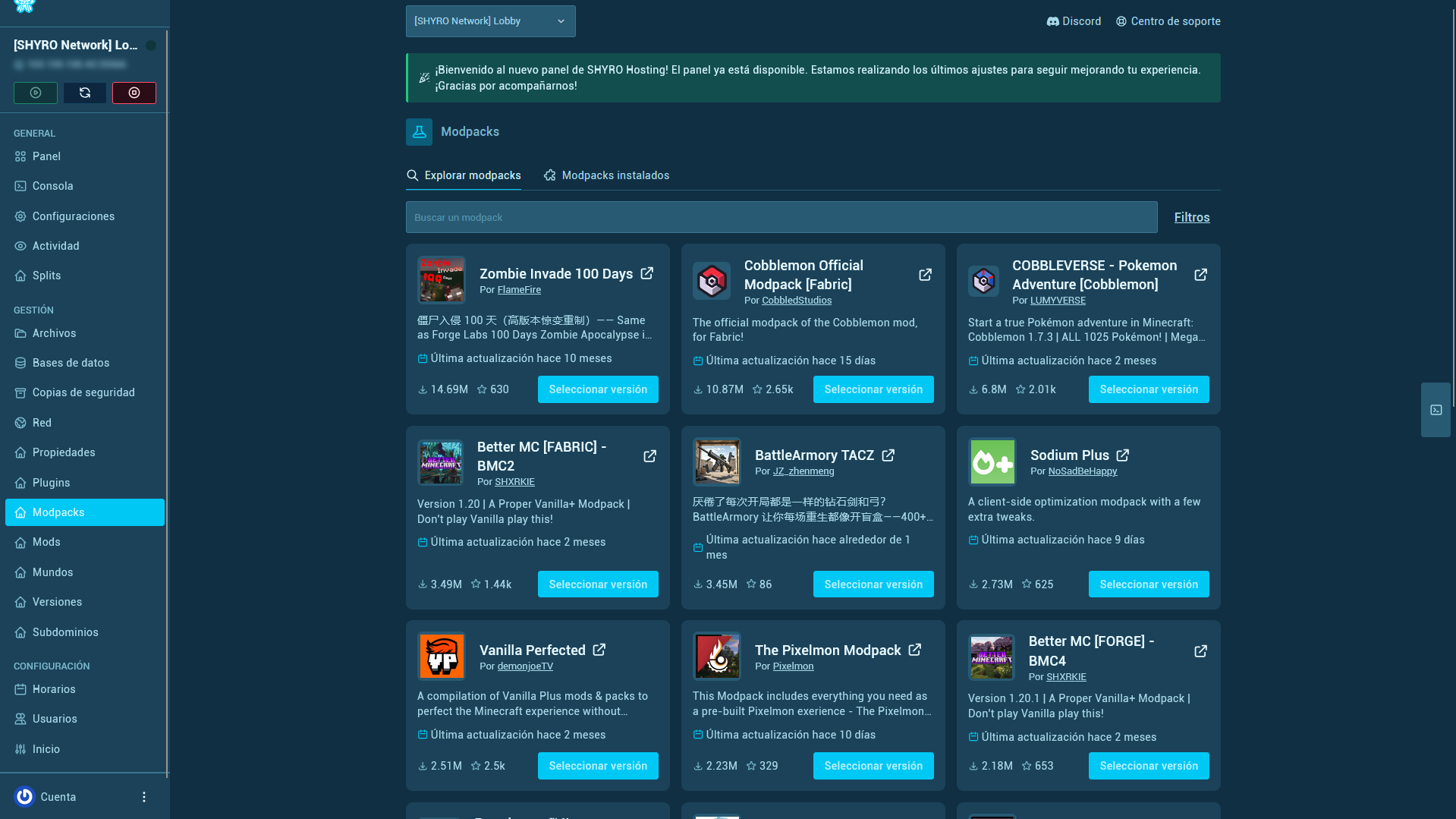Open the Filtros link
Viewport: 1456px width, 819px height.
click(1192, 218)
